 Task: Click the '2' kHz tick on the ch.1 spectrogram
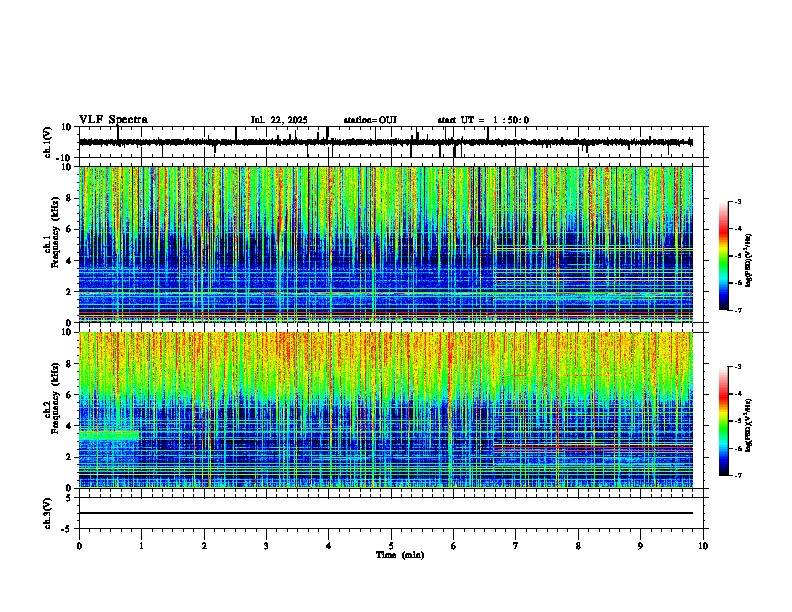pyautogui.click(x=69, y=292)
